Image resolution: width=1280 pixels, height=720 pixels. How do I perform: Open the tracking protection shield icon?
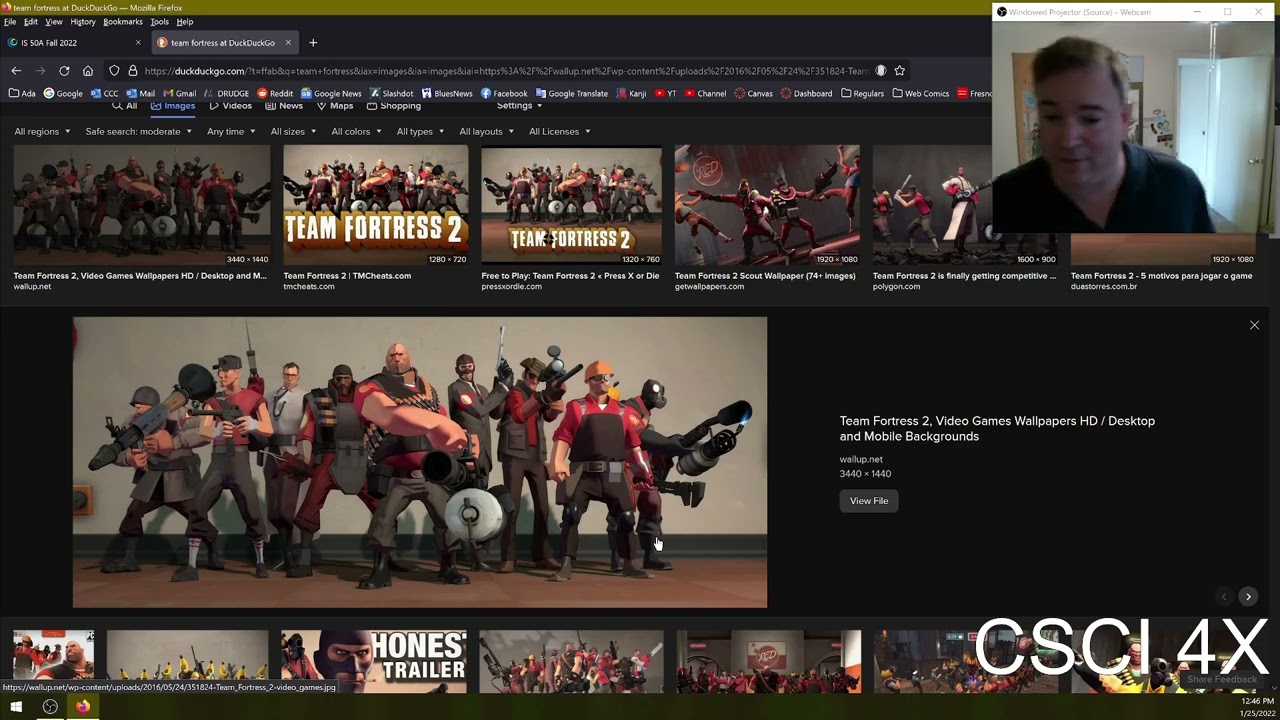114,71
